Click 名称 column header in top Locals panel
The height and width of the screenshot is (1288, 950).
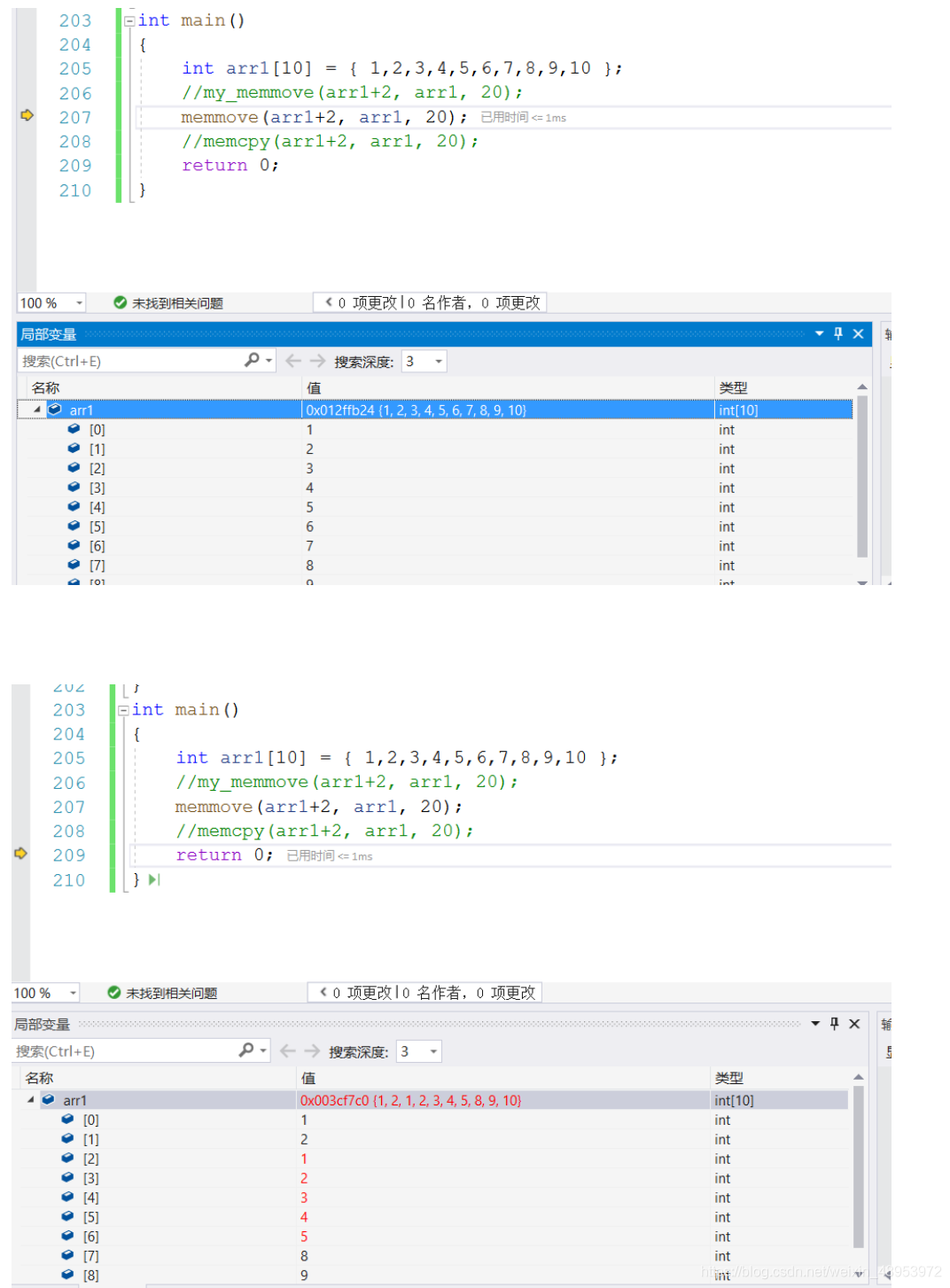coord(46,388)
